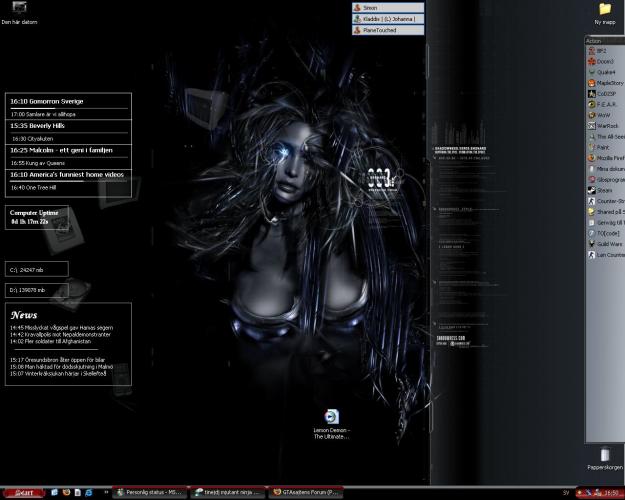Click the Start button on the taskbar

(x=21, y=493)
